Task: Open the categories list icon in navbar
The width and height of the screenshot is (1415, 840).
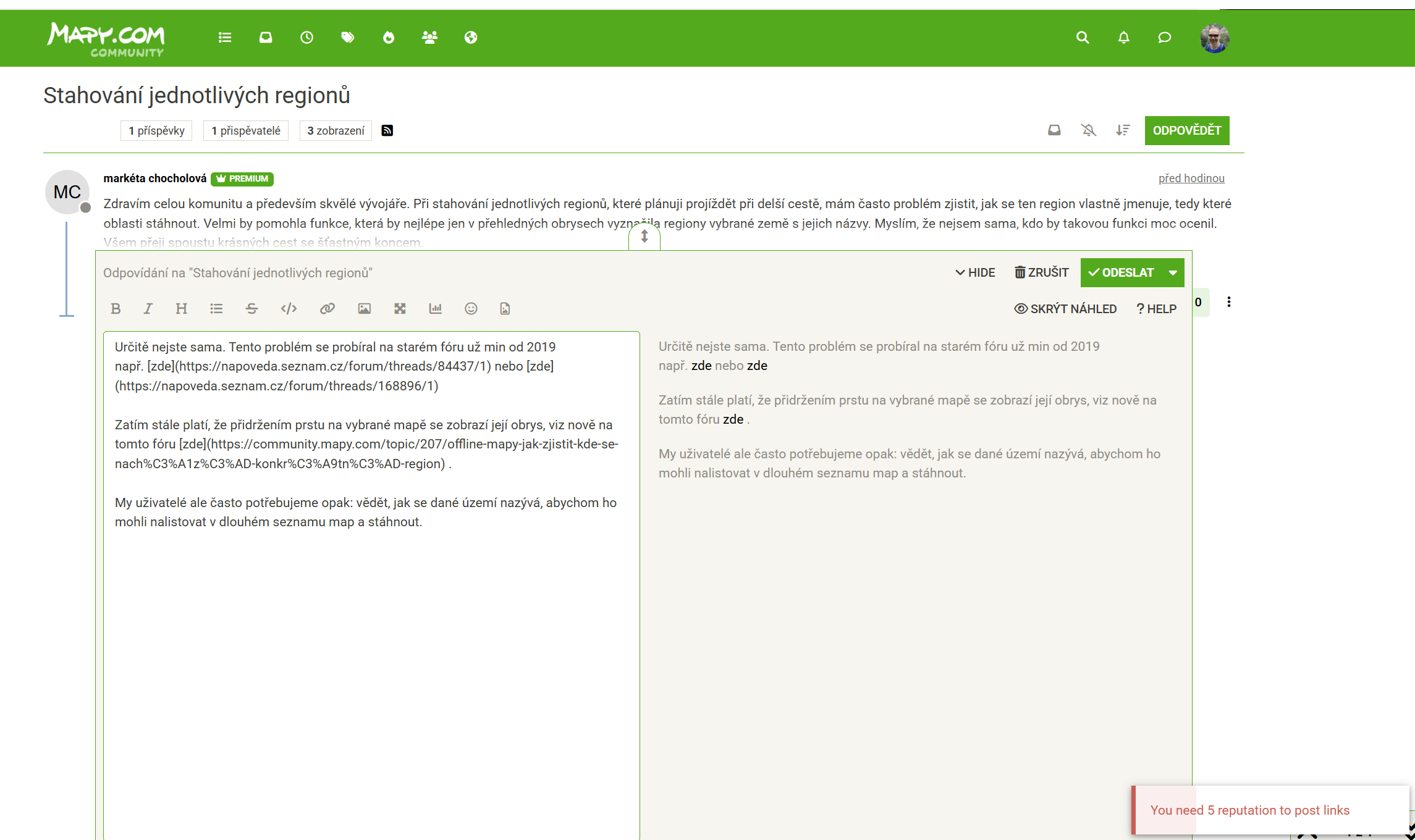Action: (225, 38)
